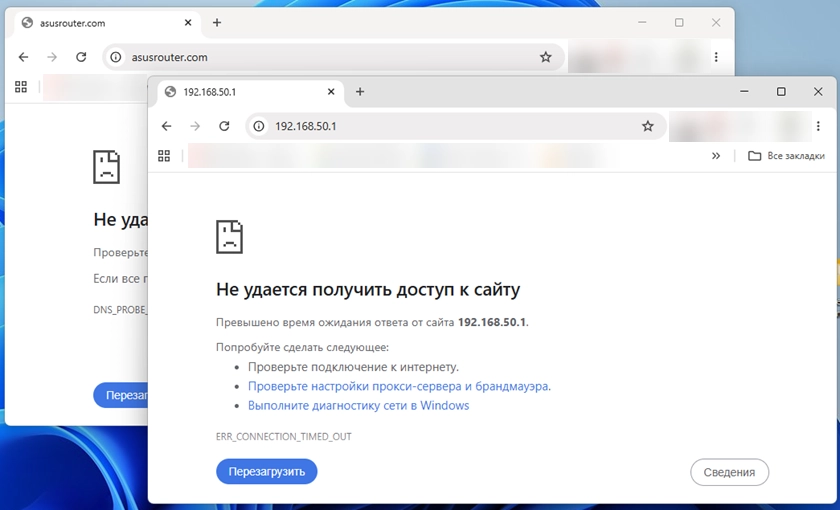
Task: Close the asusrouter.com tab
Action: [188, 22]
